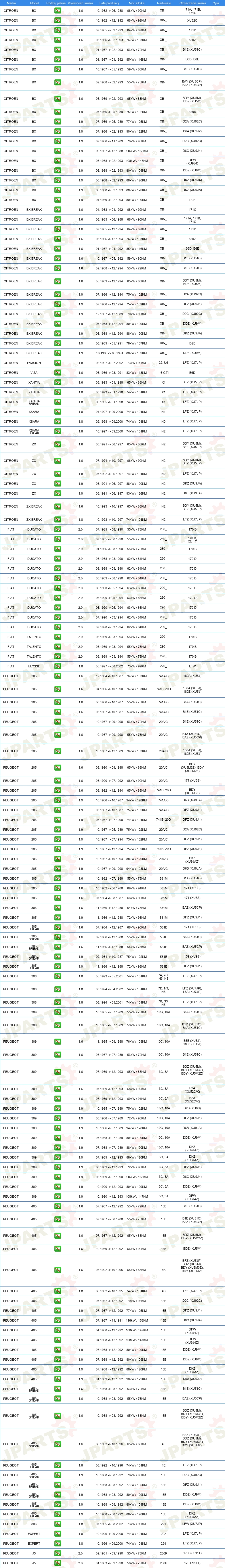Click the fuel icon in the ZX BREAK 1.8 row

pyautogui.click(x=57, y=520)
